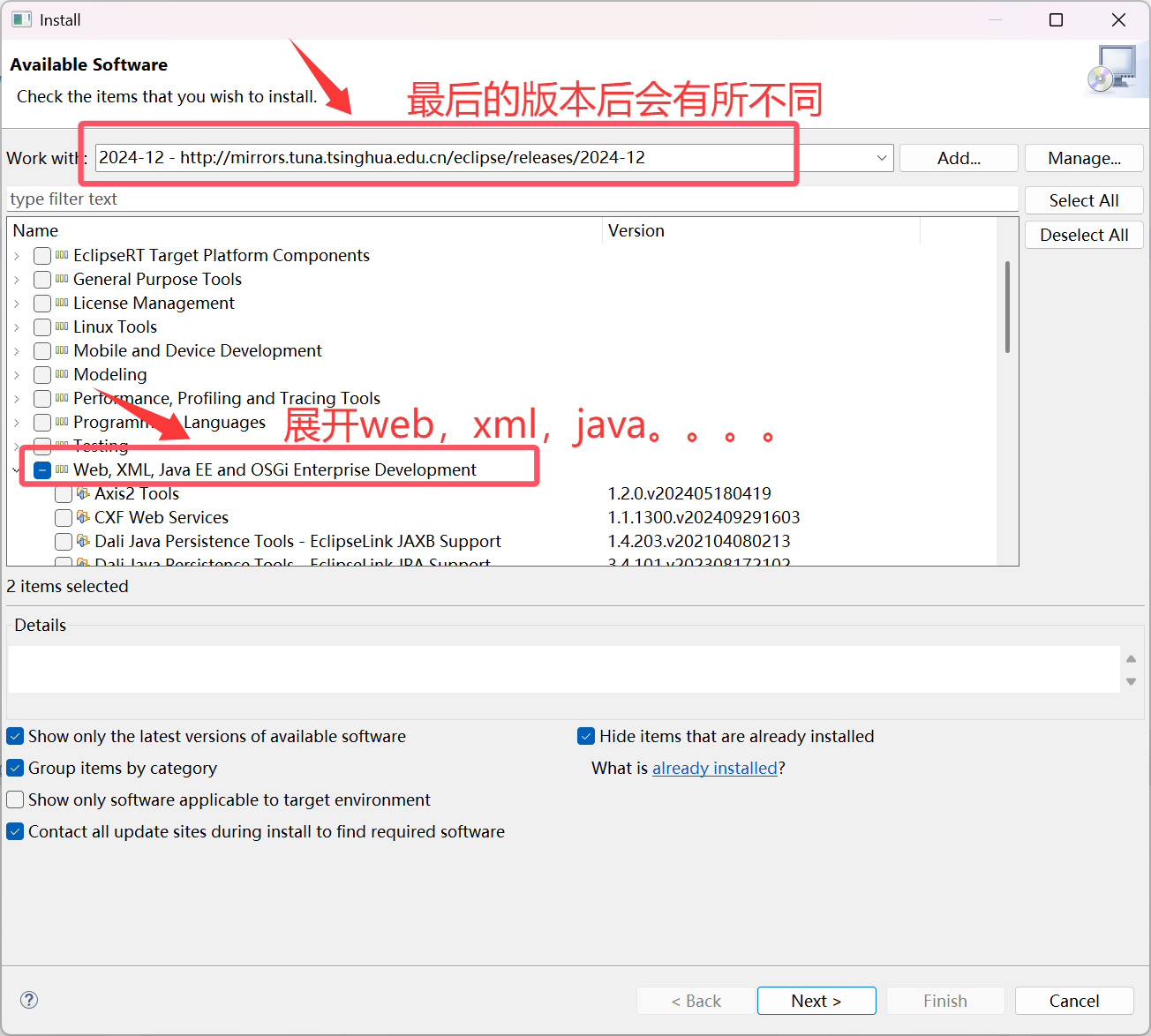Click category icon beside License Management
Image resolution: width=1151 pixels, height=1036 pixels.
62,303
